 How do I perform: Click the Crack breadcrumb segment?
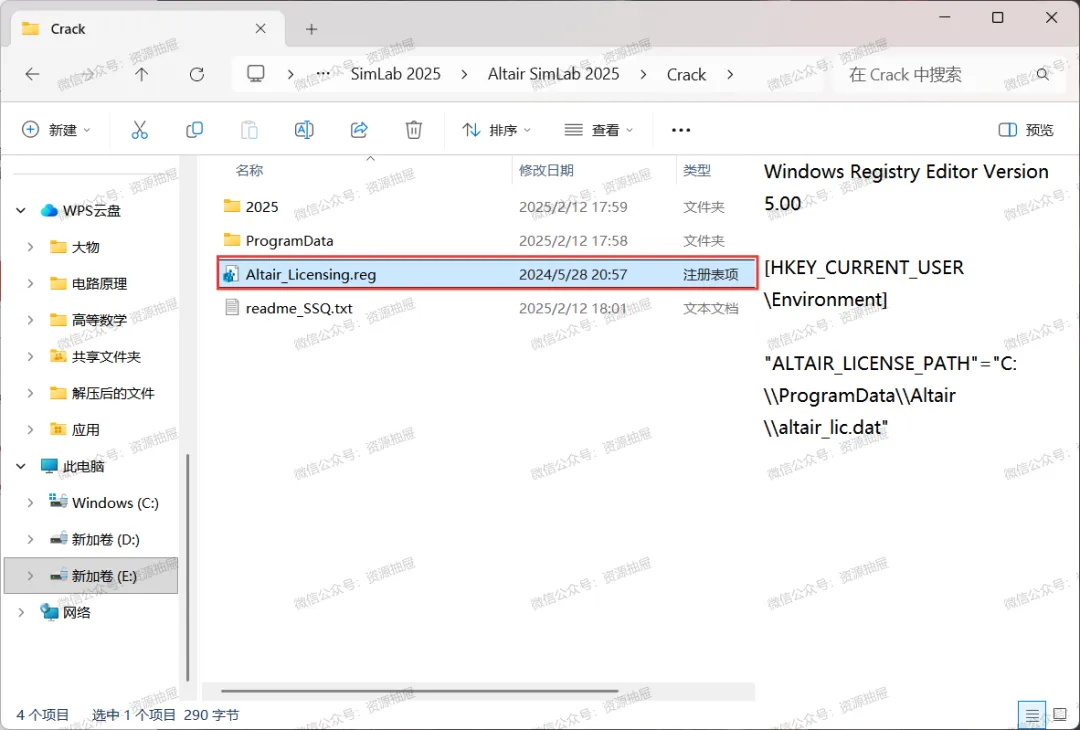pos(686,74)
